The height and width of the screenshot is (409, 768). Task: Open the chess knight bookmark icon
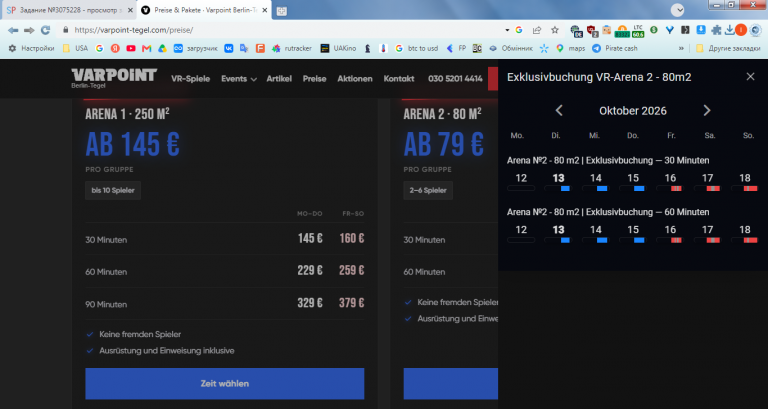coord(367,48)
